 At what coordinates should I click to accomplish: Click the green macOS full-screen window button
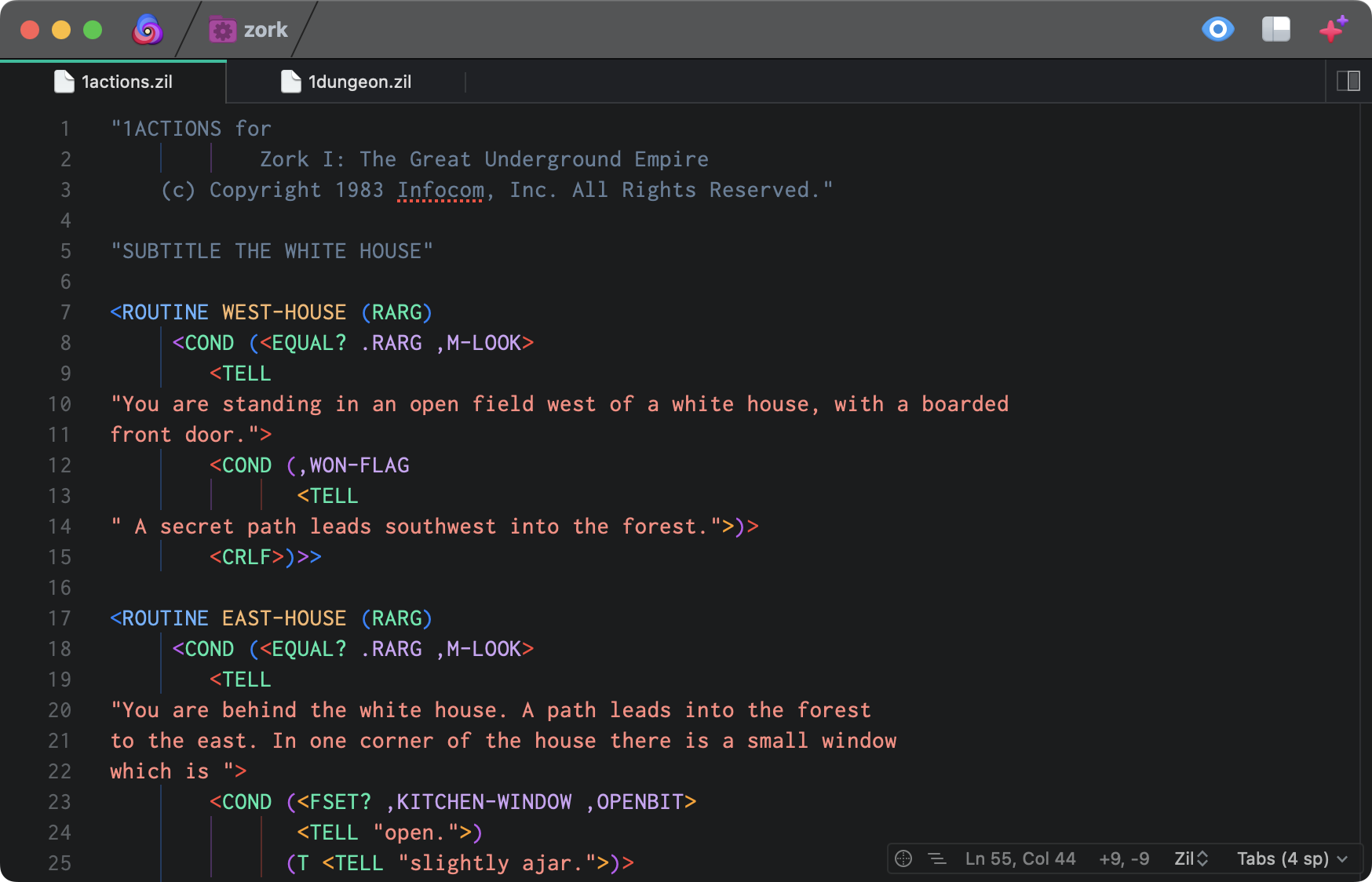click(x=93, y=30)
